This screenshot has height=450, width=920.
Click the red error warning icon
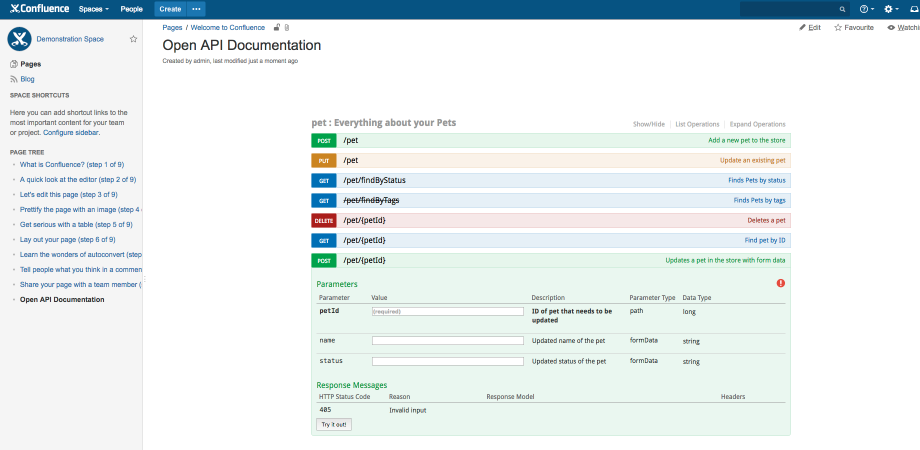pyautogui.click(x=780, y=283)
